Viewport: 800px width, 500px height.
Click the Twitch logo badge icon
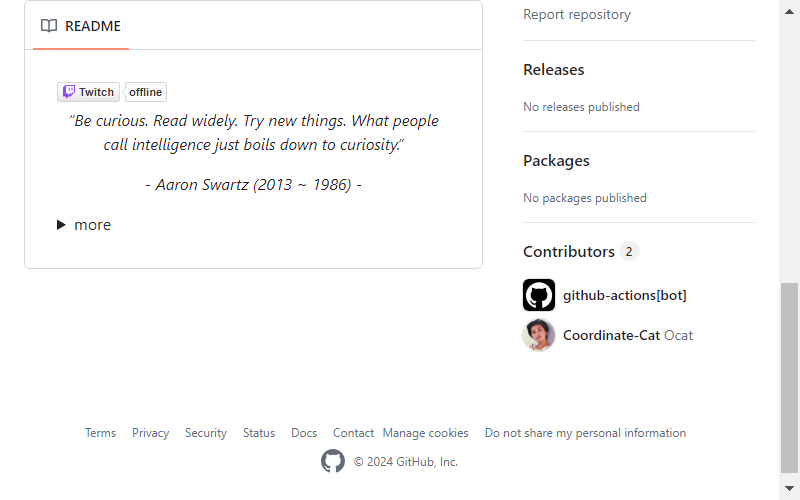pos(69,92)
